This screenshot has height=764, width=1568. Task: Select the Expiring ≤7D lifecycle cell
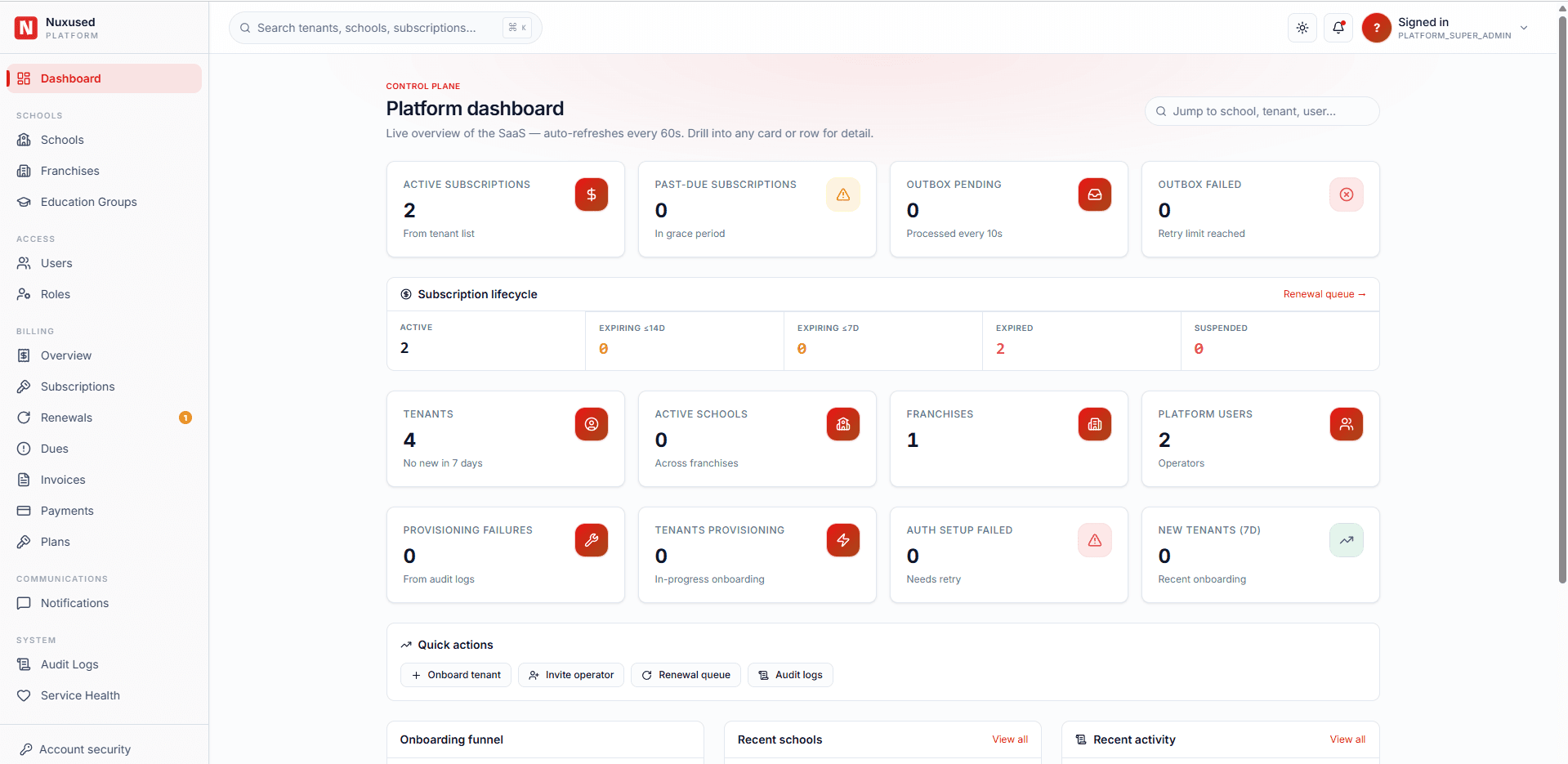pyautogui.click(x=883, y=341)
